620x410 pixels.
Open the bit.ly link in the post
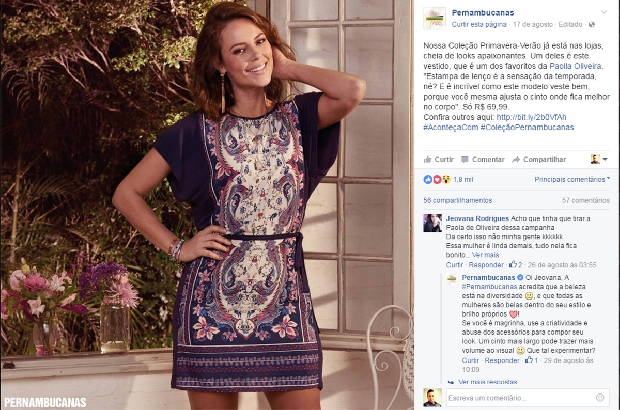(x=531, y=117)
